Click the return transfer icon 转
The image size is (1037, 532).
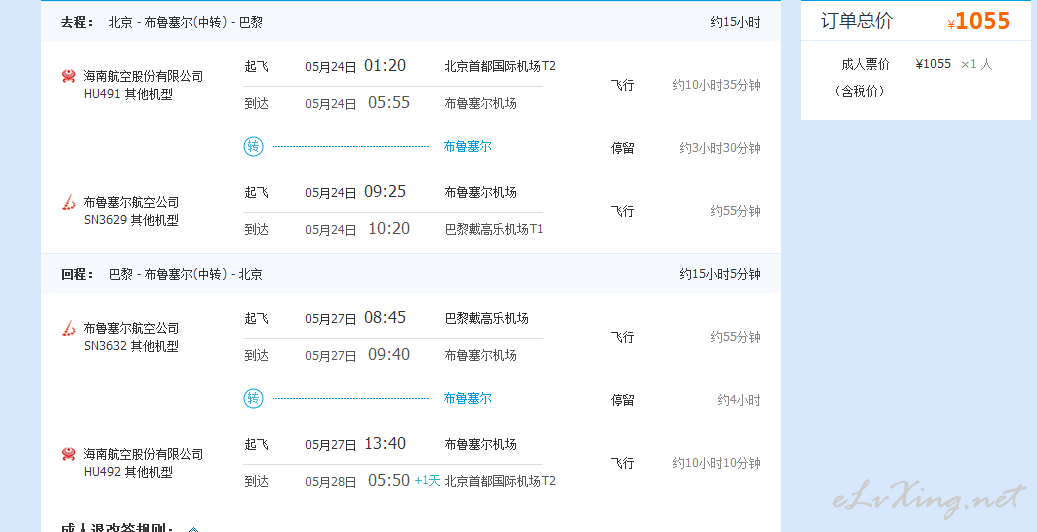point(253,398)
